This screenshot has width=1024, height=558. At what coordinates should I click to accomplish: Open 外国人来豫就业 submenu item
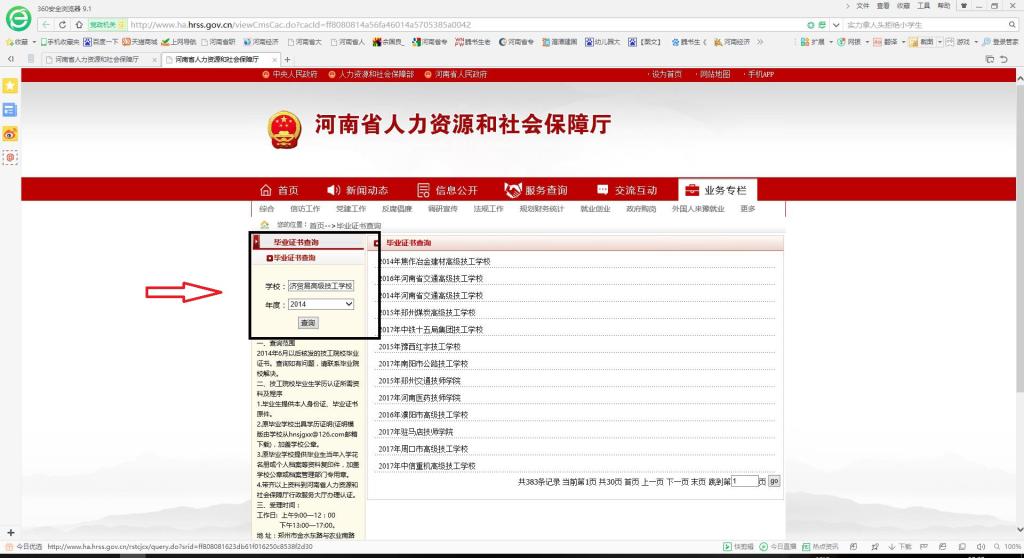click(x=698, y=209)
